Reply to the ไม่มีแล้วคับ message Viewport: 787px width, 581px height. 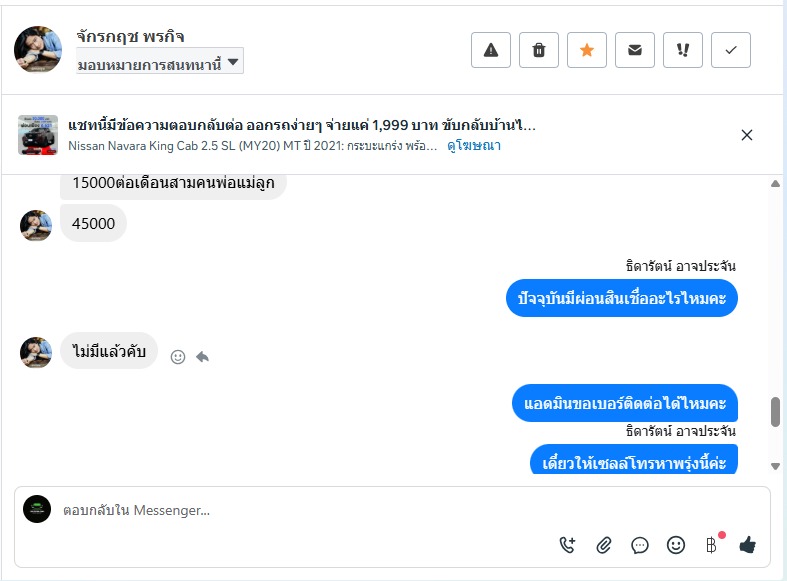tap(202, 356)
